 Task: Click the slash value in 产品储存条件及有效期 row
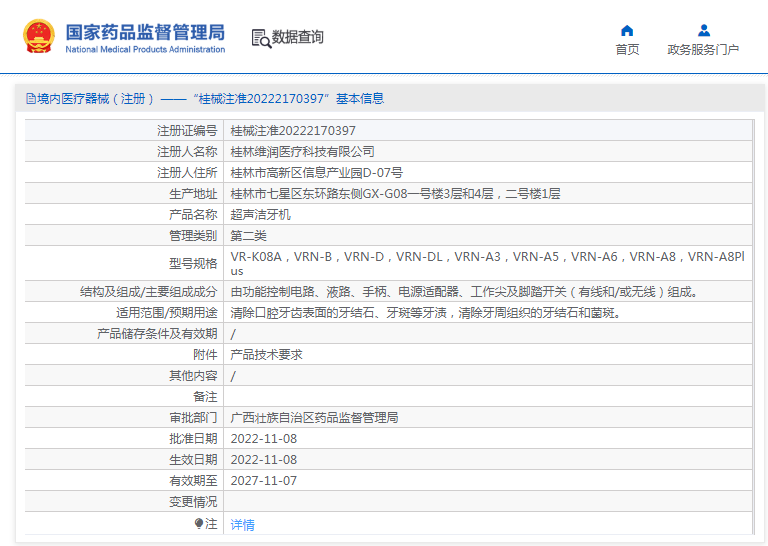233,334
